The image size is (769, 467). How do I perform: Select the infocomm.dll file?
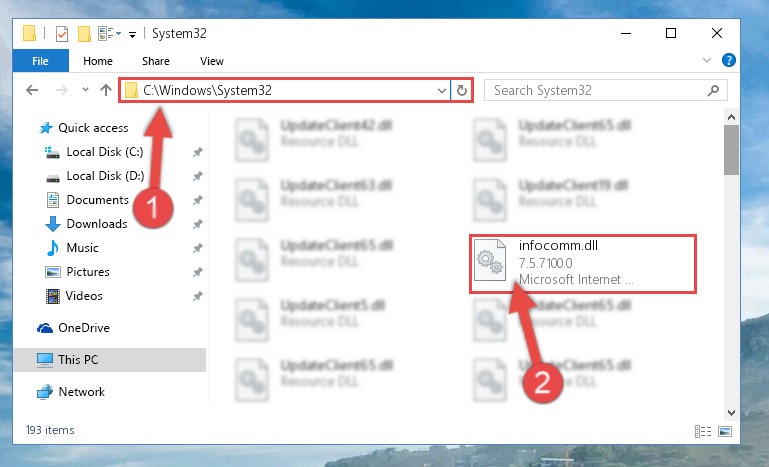click(x=583, y=264)
